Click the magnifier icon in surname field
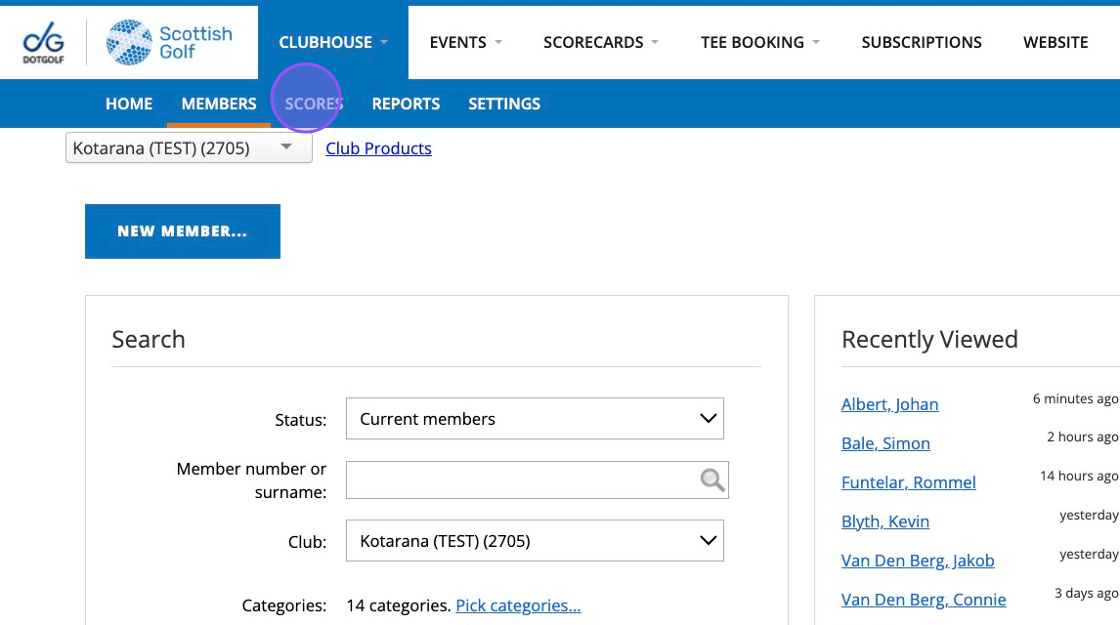This screenshot has height=625, width=1120. pos(712,480)
